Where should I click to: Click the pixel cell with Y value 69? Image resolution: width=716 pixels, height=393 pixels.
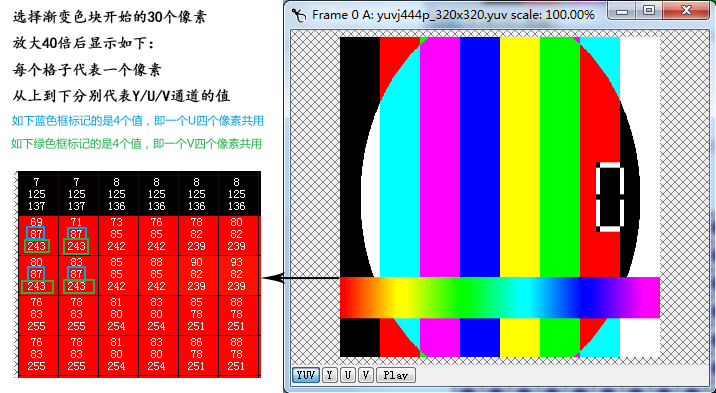pos(38,236)
